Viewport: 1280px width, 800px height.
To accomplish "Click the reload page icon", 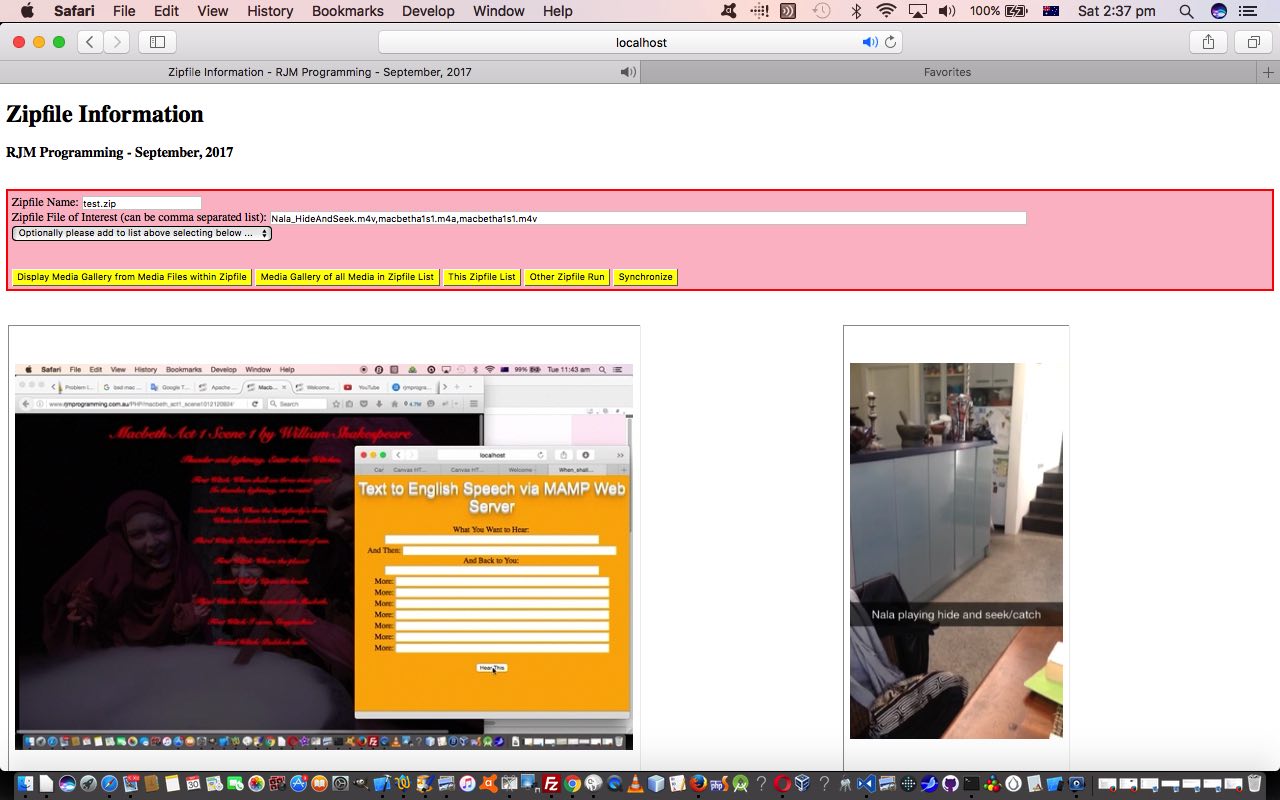I will pyautogui.click(x=890, y=42).
